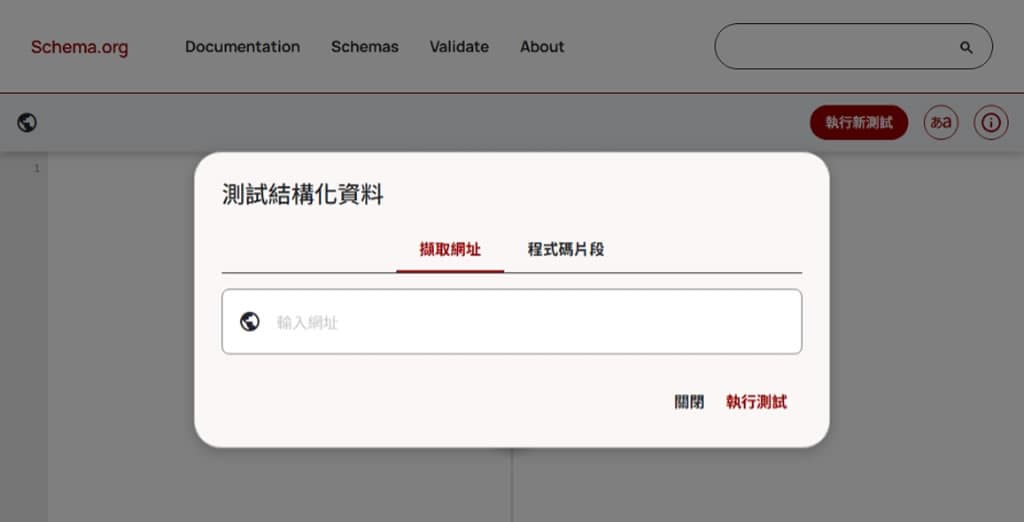1024x522 pixels.
Task: Focus the 輸入網址 input field
Action: point(530,322)
